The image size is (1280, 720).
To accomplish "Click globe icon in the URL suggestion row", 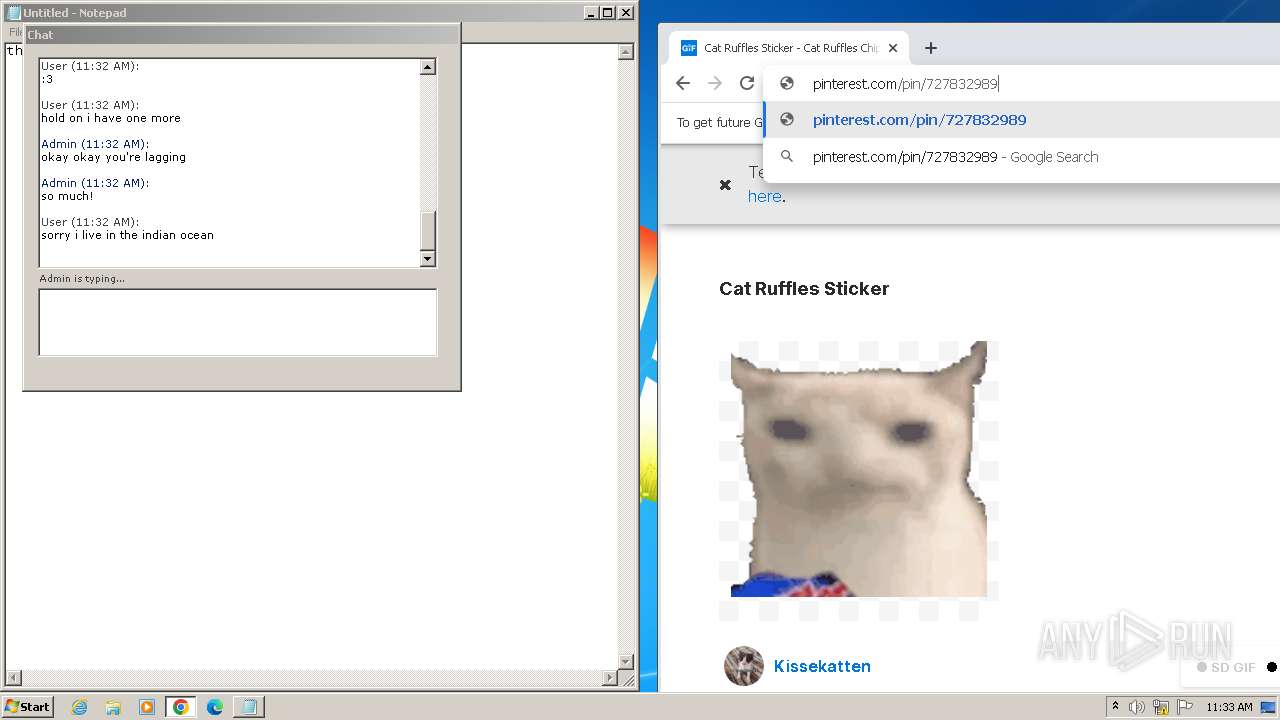I will pyautogui.click(x=787, y=120).
